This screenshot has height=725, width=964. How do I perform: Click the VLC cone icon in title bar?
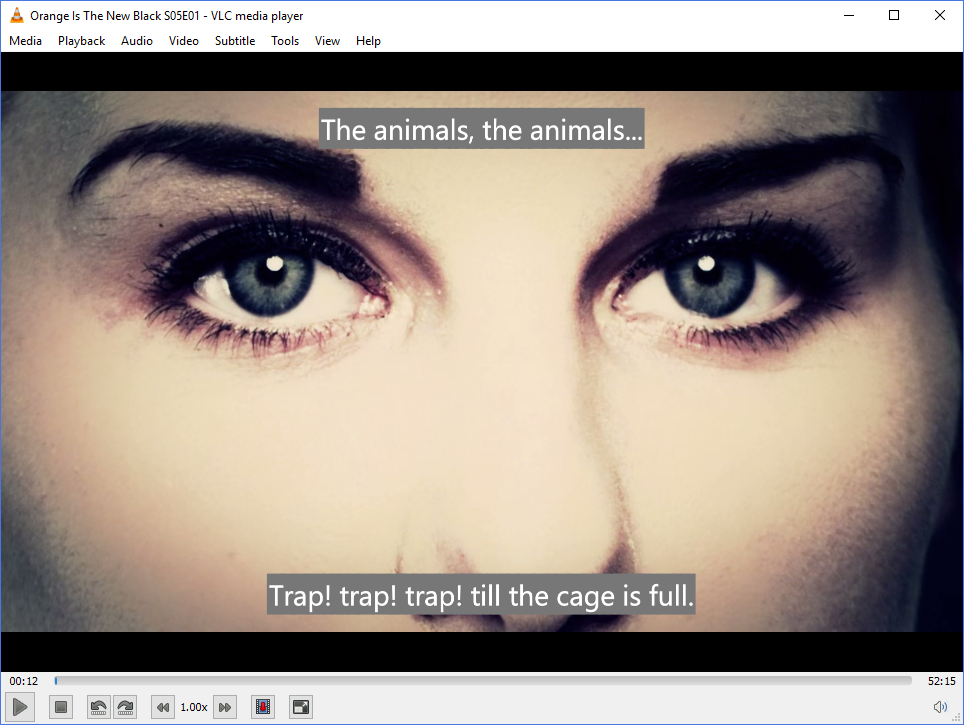coord(17,15)
